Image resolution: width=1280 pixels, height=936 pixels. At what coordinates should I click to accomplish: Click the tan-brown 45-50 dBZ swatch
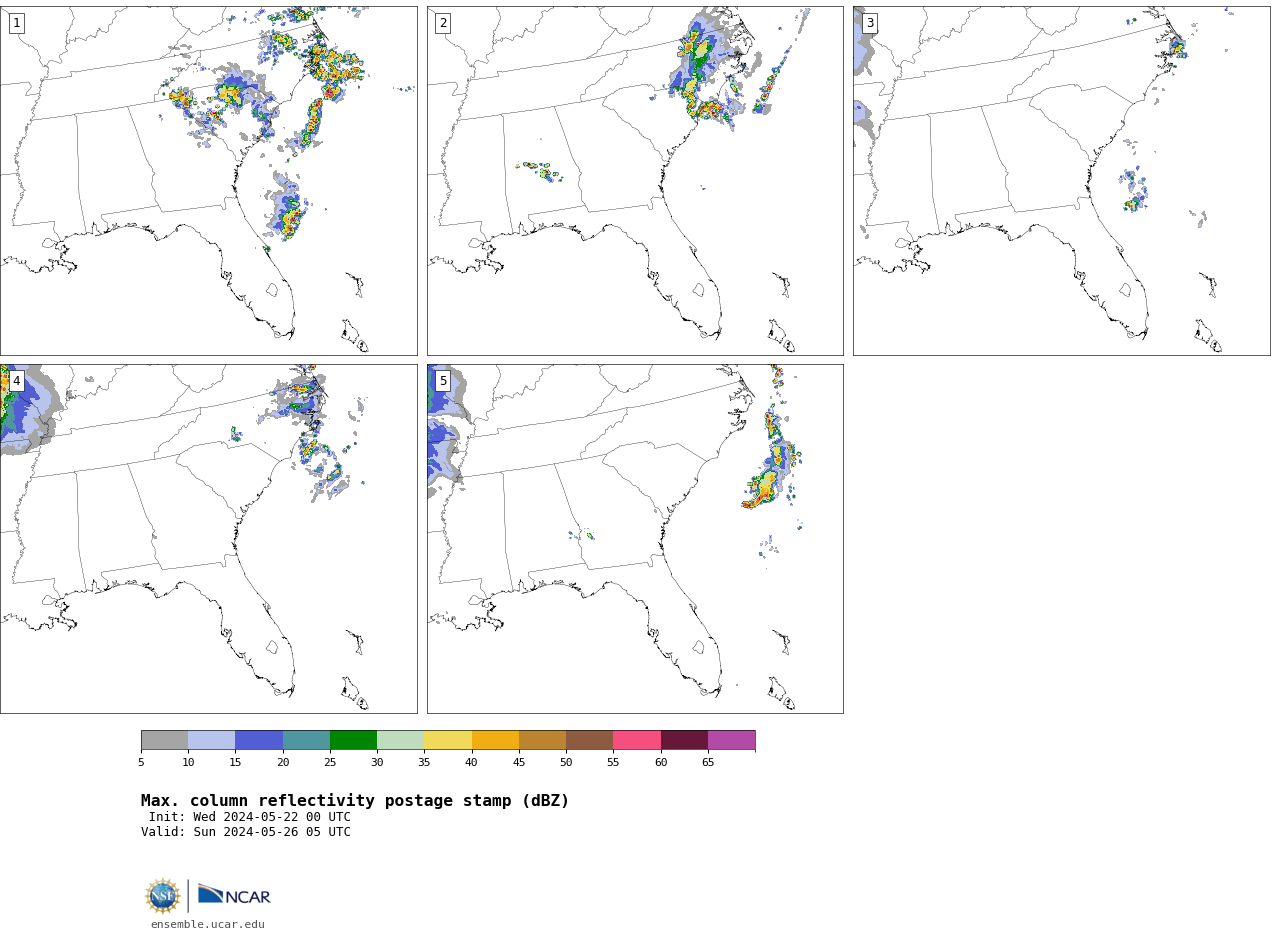point(542,740)
